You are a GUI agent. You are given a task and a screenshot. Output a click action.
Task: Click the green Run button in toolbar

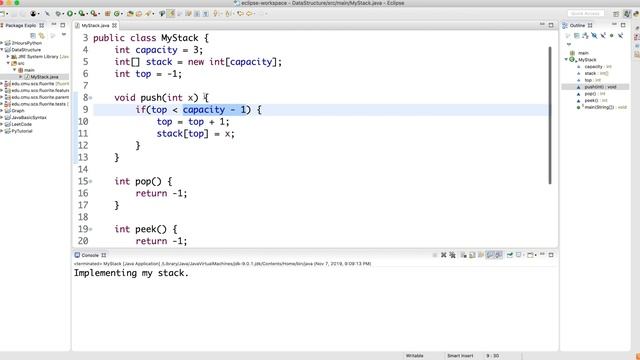(70, 13)
